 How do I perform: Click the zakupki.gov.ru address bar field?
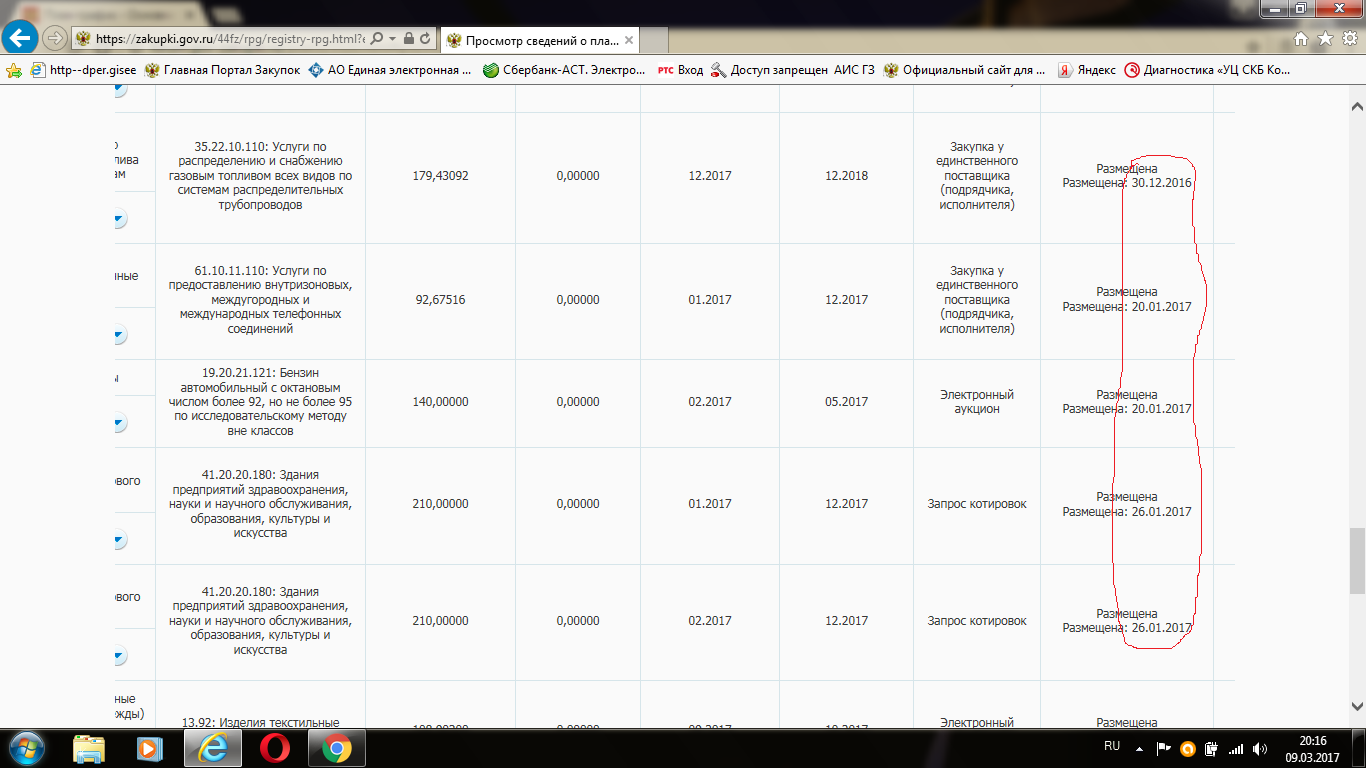pyautogui.click(x=230, y=38)
